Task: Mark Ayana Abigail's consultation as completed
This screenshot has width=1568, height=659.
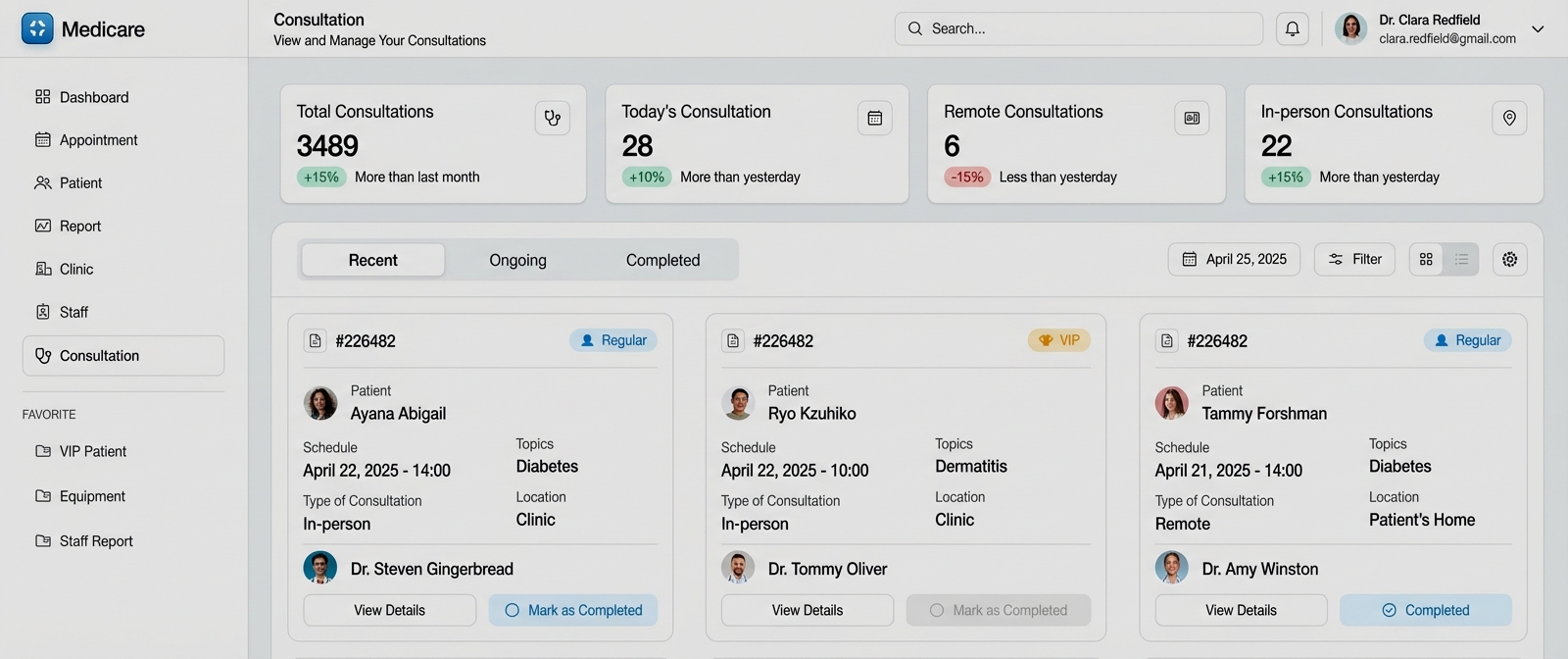Action: tap(573, 610)
